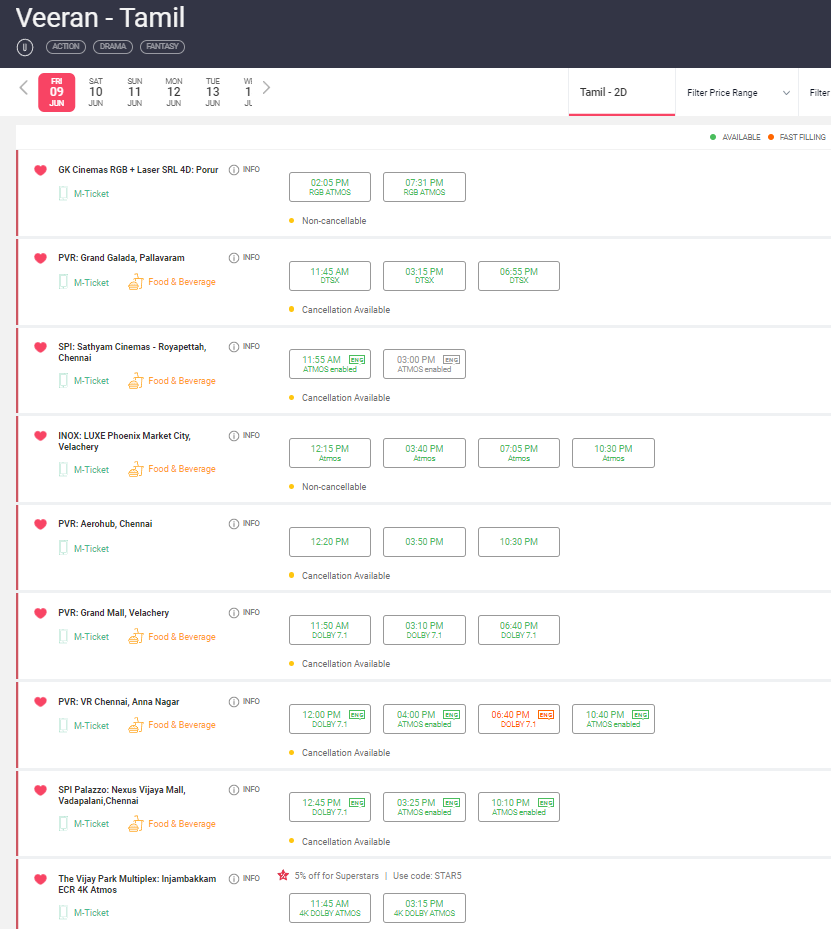Select fast-filling 06:40 PM show at VR Chennai
The width and height of the screenshot is (831, 929).
[x=519, y=719]
